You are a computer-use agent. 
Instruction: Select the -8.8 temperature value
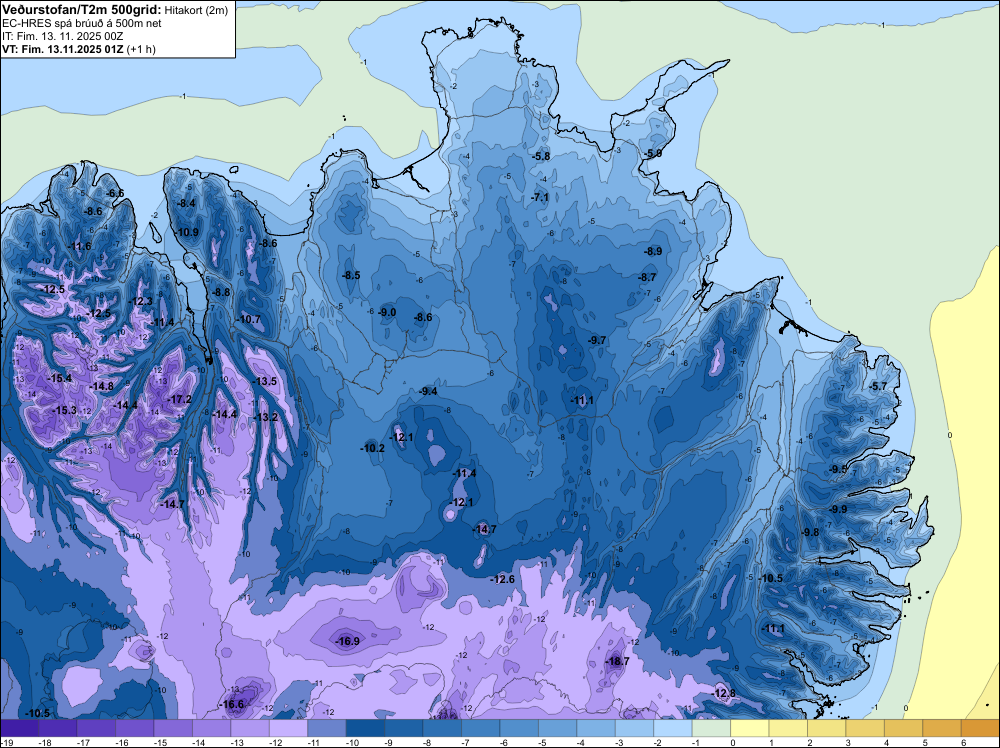click(x=220, y=291)
